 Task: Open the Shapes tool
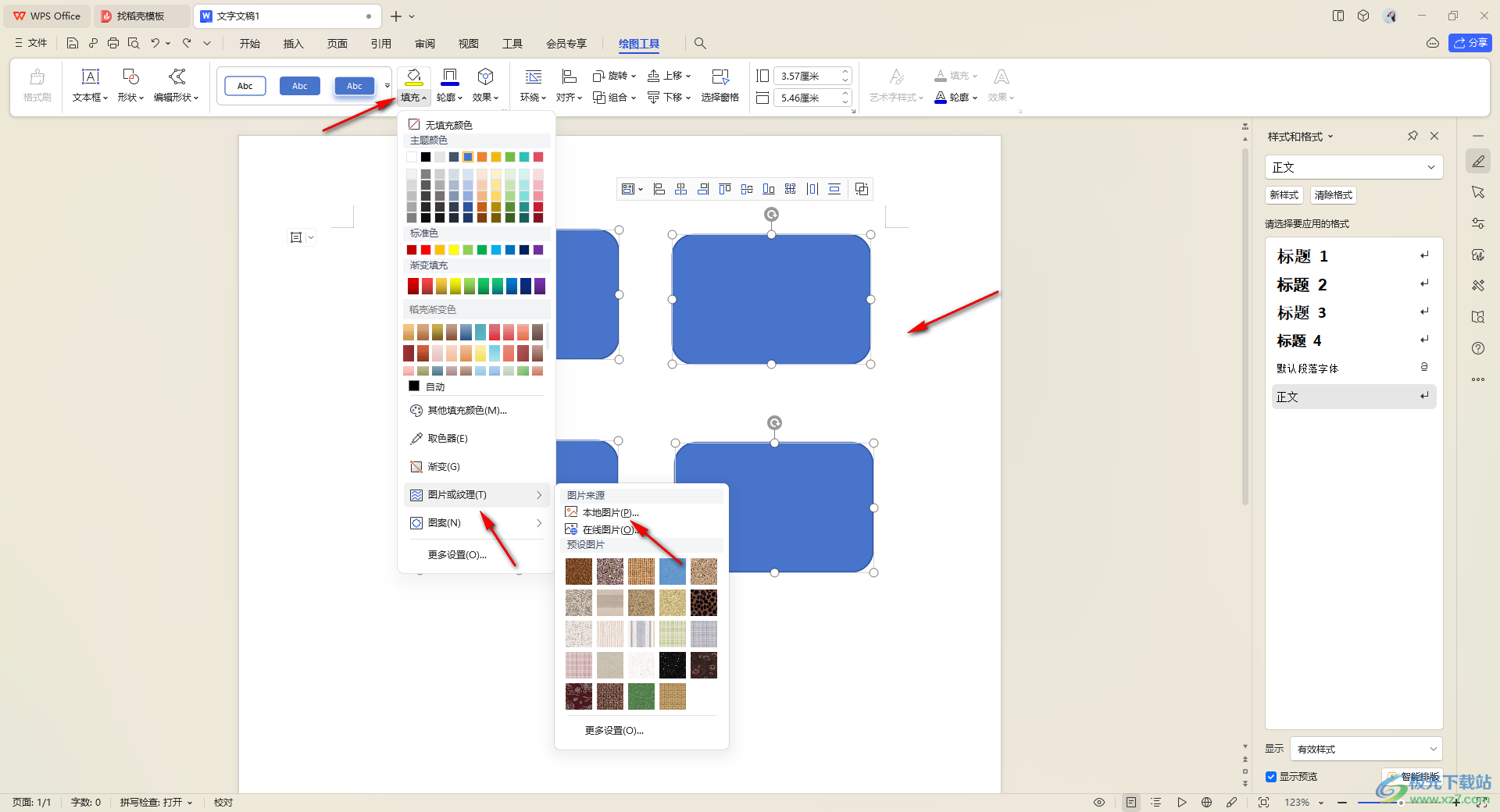pos(130,85)
